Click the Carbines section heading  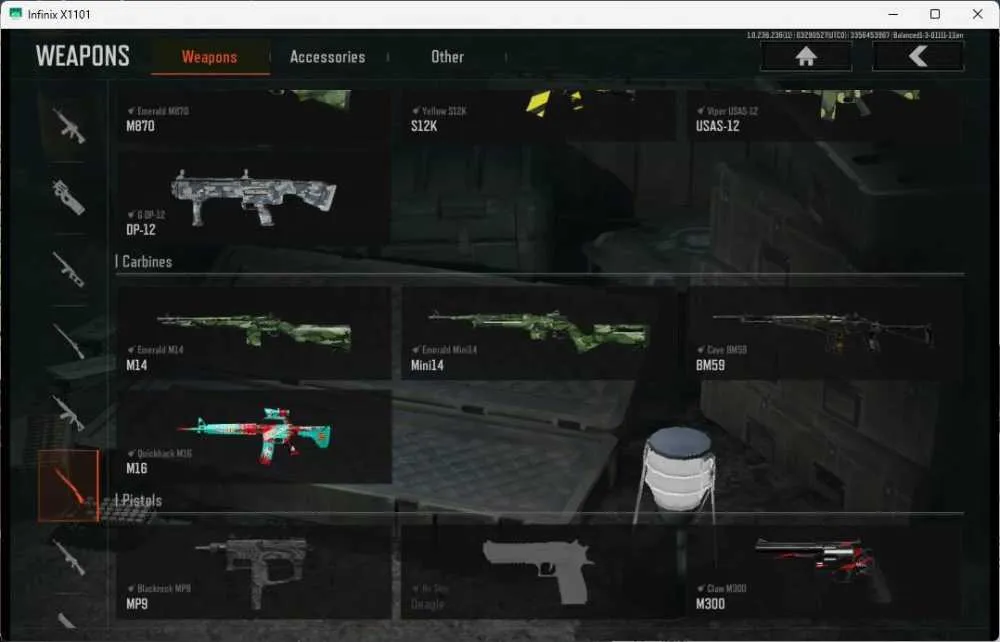coord(147,261)
